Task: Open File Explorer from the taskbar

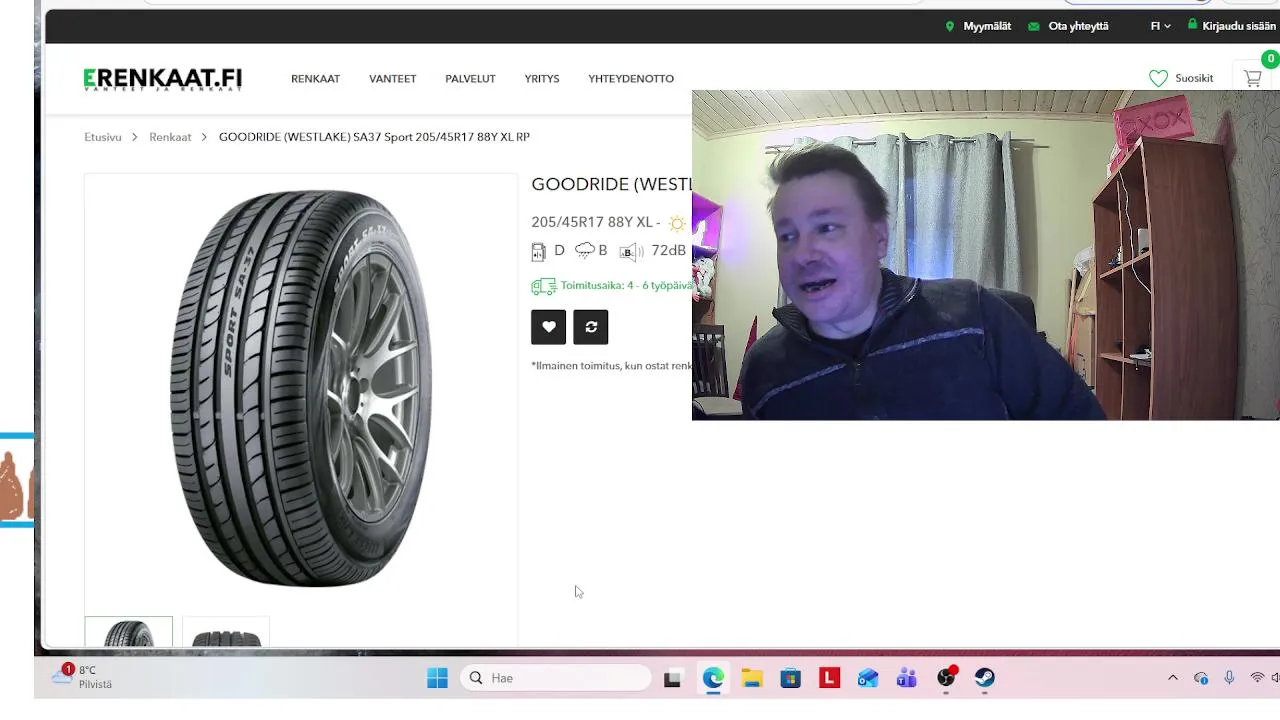Action: [x=752, y=678]
